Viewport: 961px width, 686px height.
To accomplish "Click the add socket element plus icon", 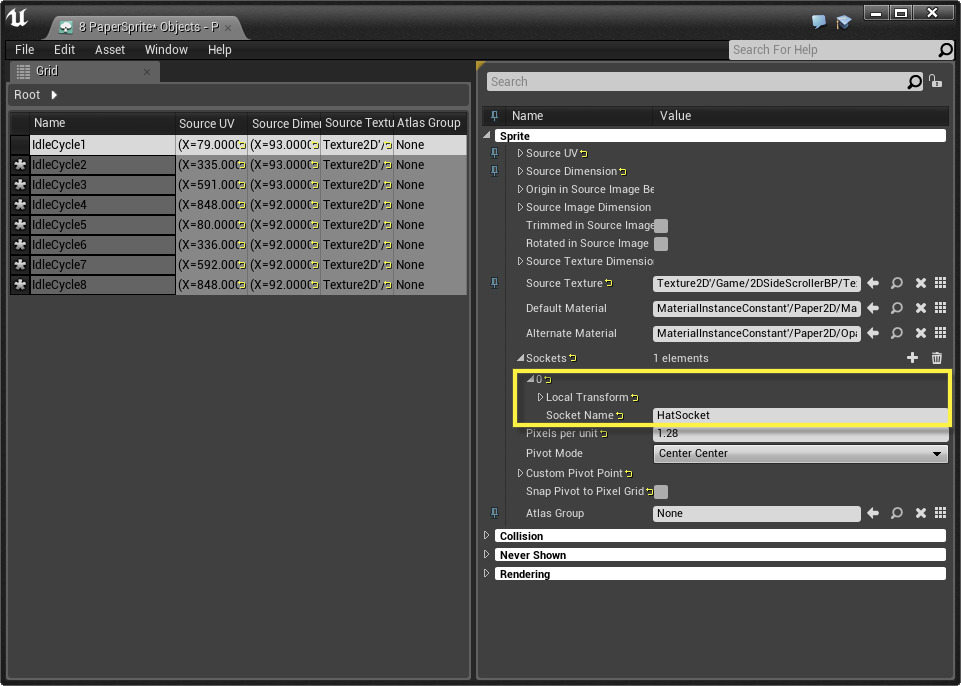I will [x=912, y=358].
